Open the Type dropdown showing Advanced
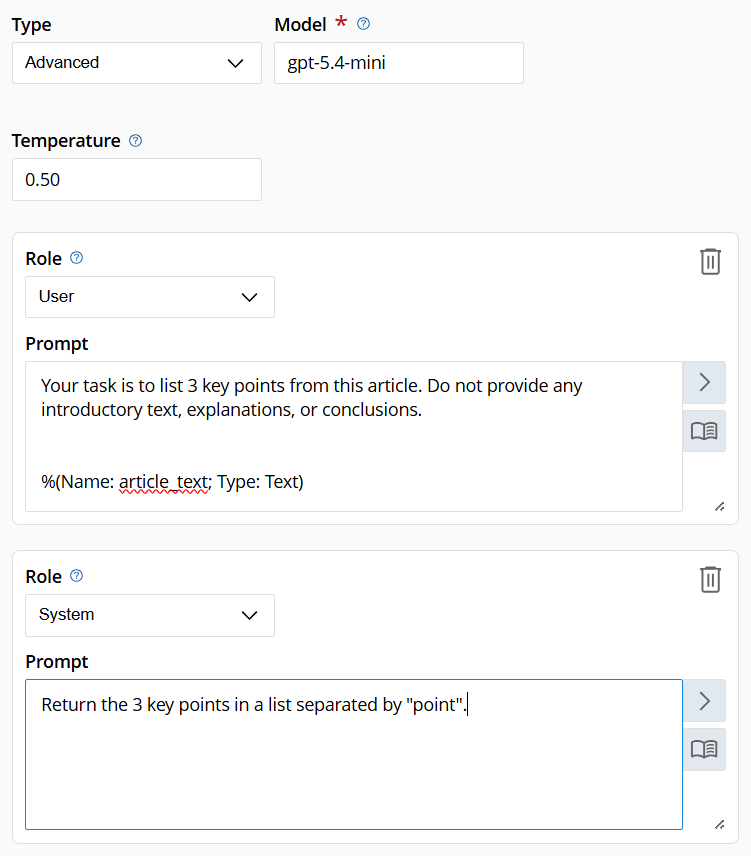 [136, 62]
